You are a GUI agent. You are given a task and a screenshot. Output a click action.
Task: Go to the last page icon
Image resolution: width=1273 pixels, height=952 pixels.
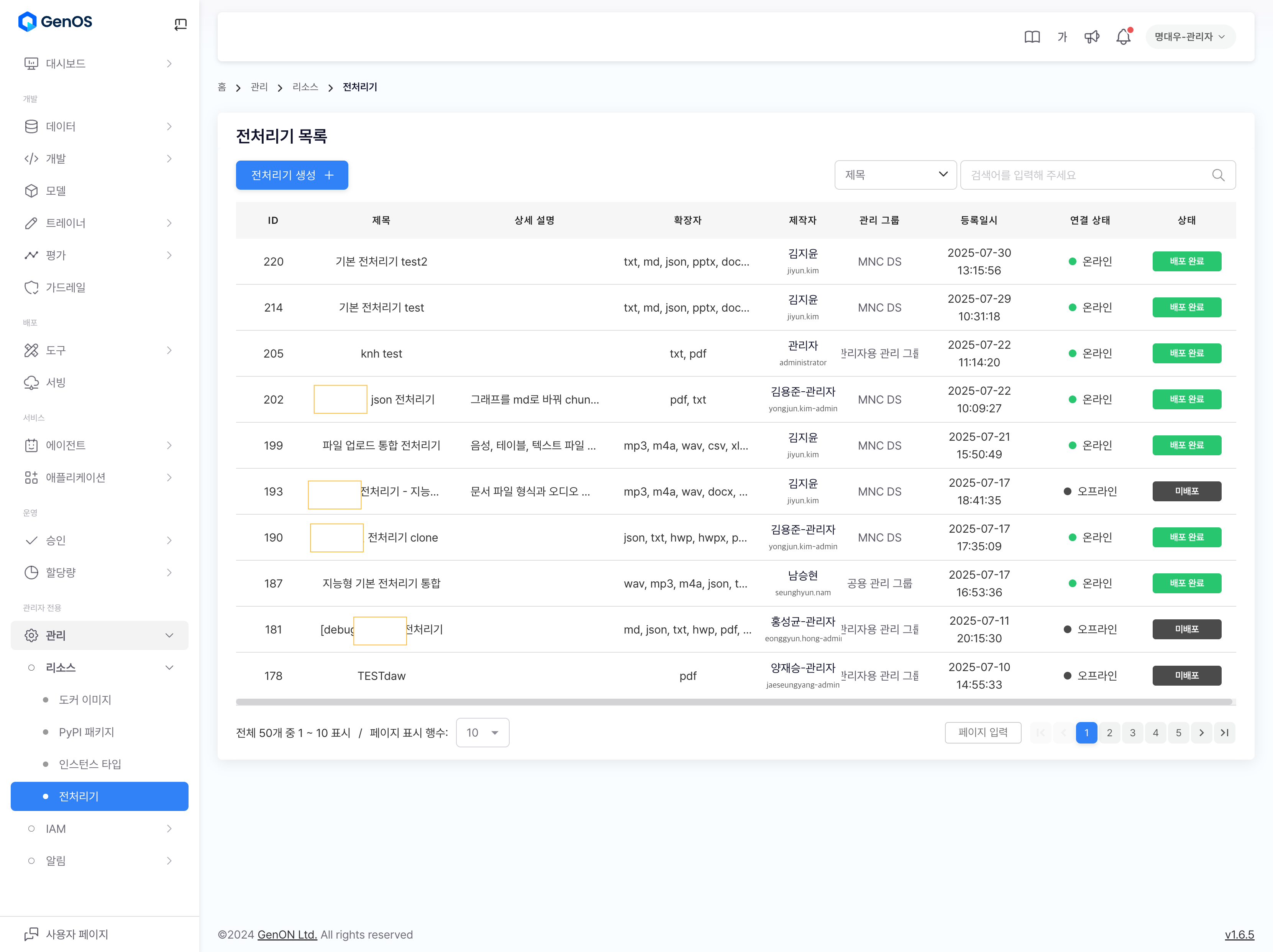[1224, 733]
